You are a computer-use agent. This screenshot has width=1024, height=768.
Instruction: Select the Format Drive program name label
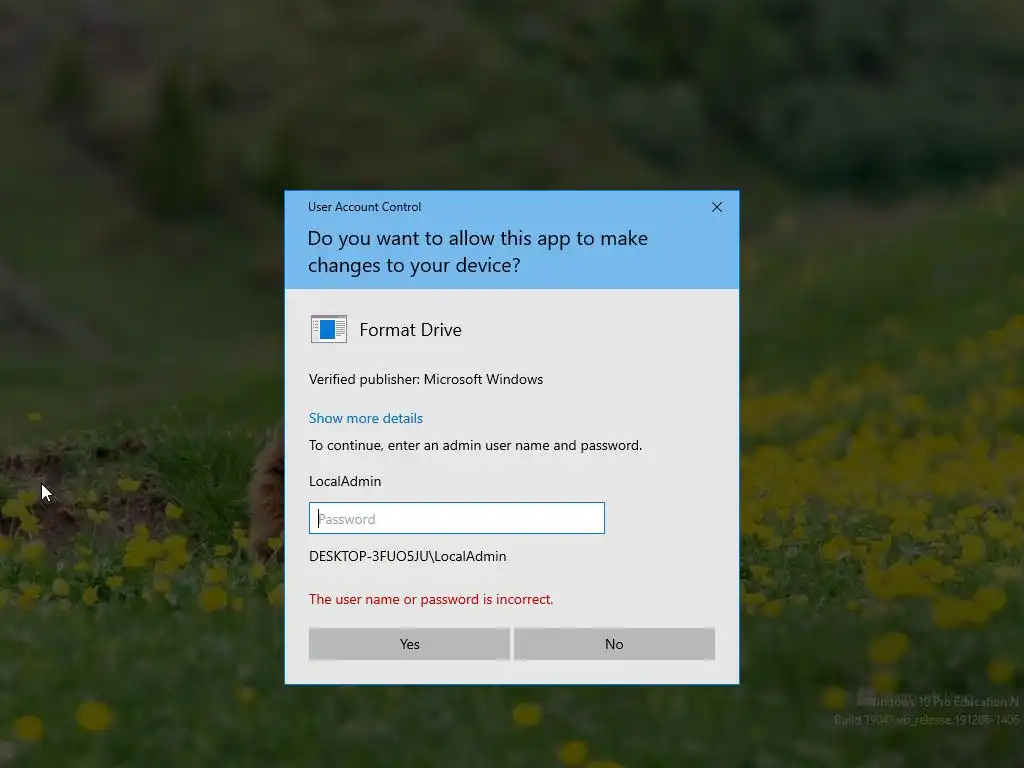[410, 330]
